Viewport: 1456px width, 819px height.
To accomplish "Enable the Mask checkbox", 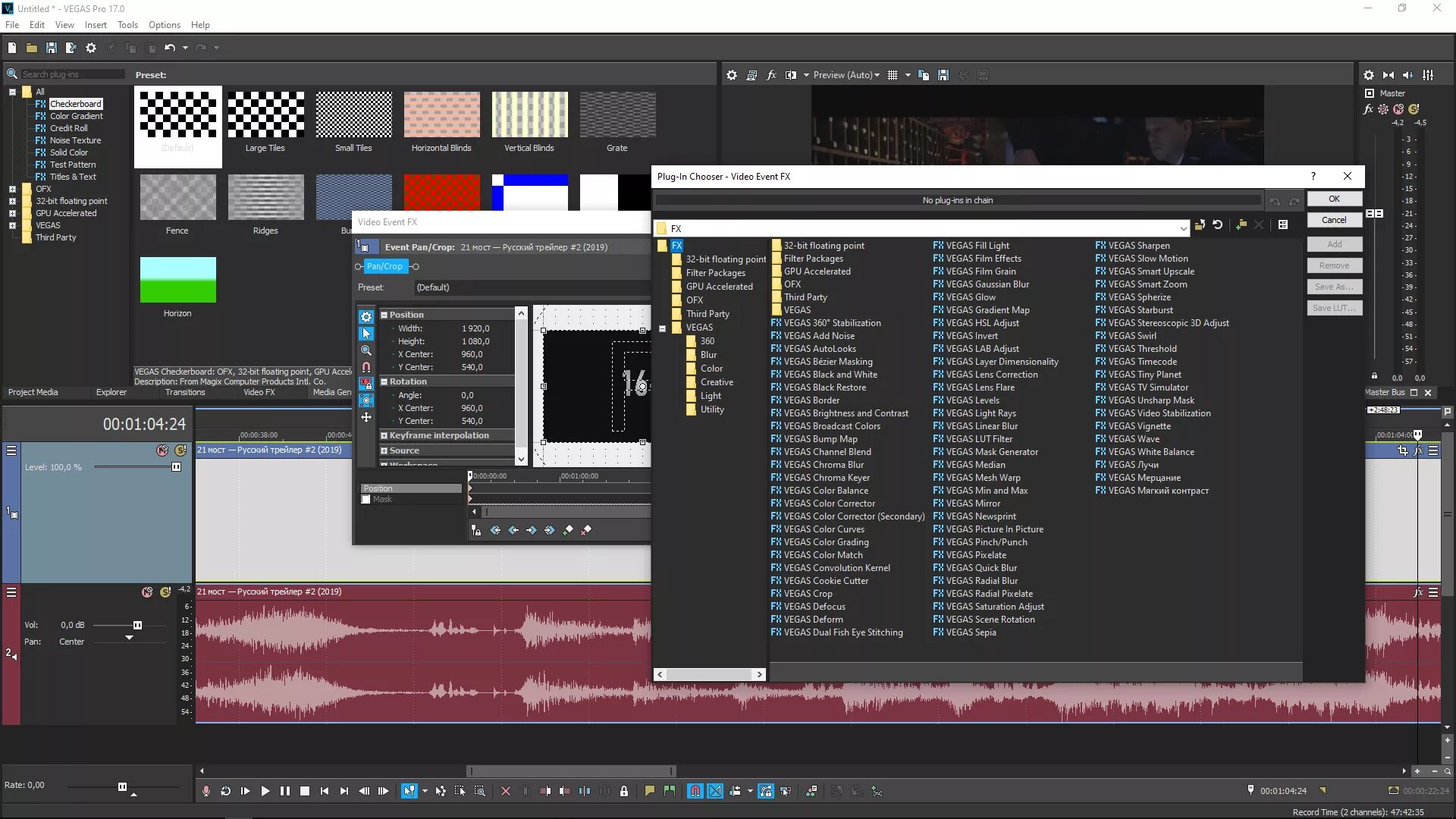I will click(366, 499).
